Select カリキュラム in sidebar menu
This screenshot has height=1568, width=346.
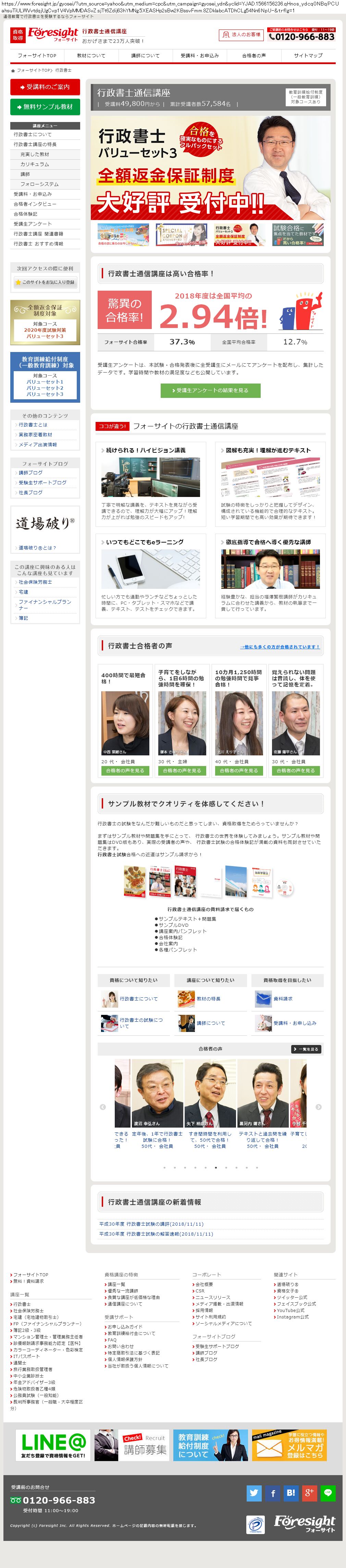tap(45, 165)
